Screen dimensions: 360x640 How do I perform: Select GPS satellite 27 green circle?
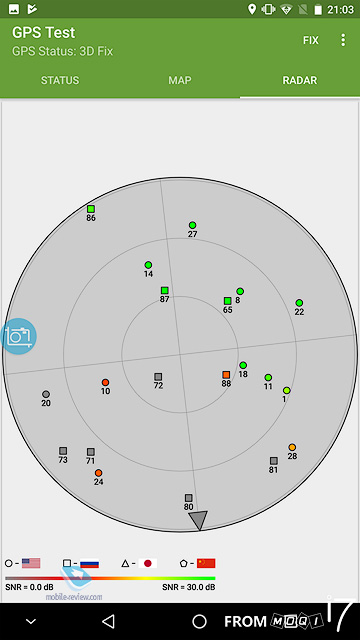point(193,225)
